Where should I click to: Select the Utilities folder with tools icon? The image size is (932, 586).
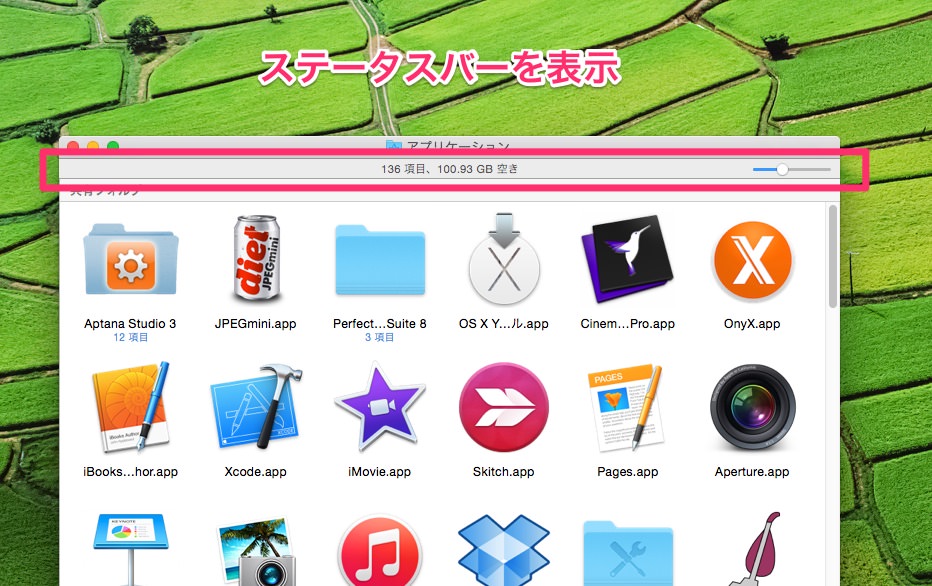click(x=628, y=553)
